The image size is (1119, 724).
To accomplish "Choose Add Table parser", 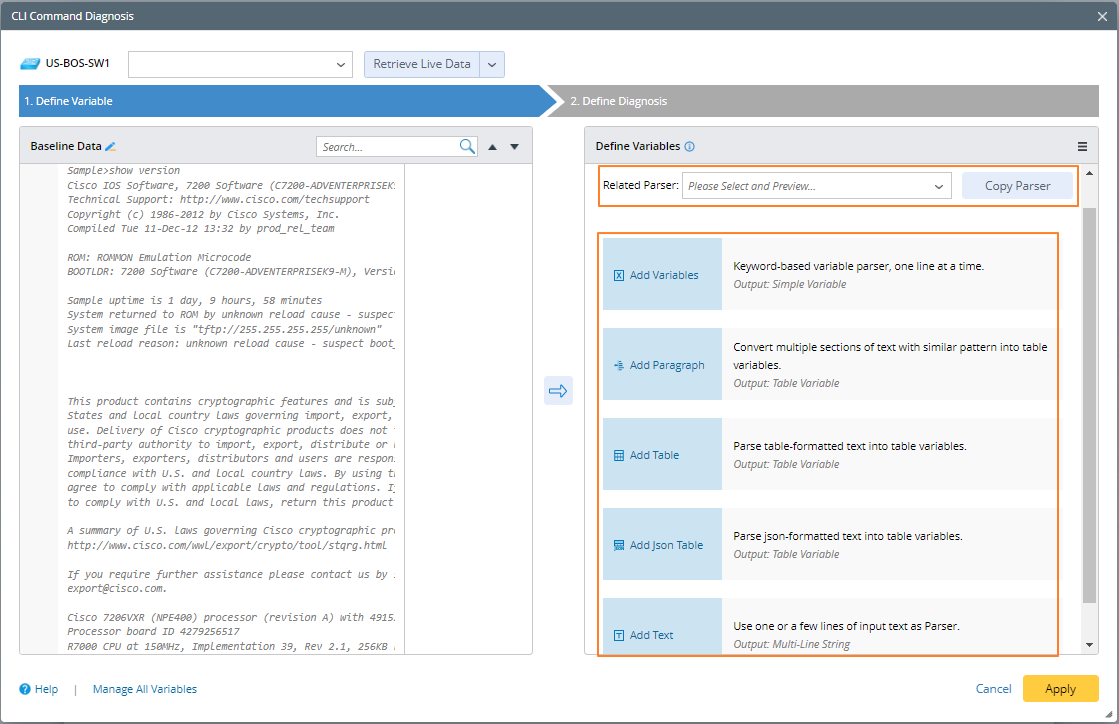I will [x=662, y=454].
